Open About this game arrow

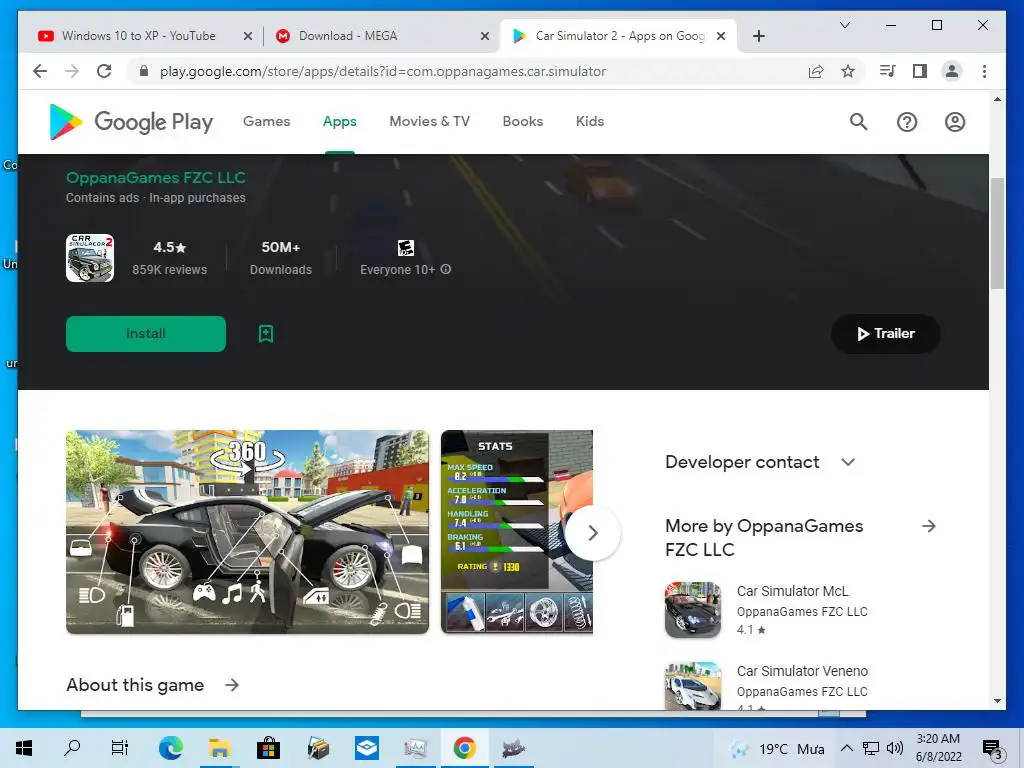point(232,684)
